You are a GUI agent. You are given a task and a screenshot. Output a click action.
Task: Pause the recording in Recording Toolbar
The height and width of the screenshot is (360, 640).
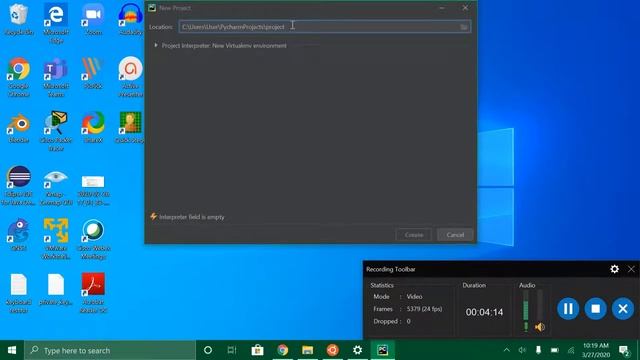tap(568, 309)
